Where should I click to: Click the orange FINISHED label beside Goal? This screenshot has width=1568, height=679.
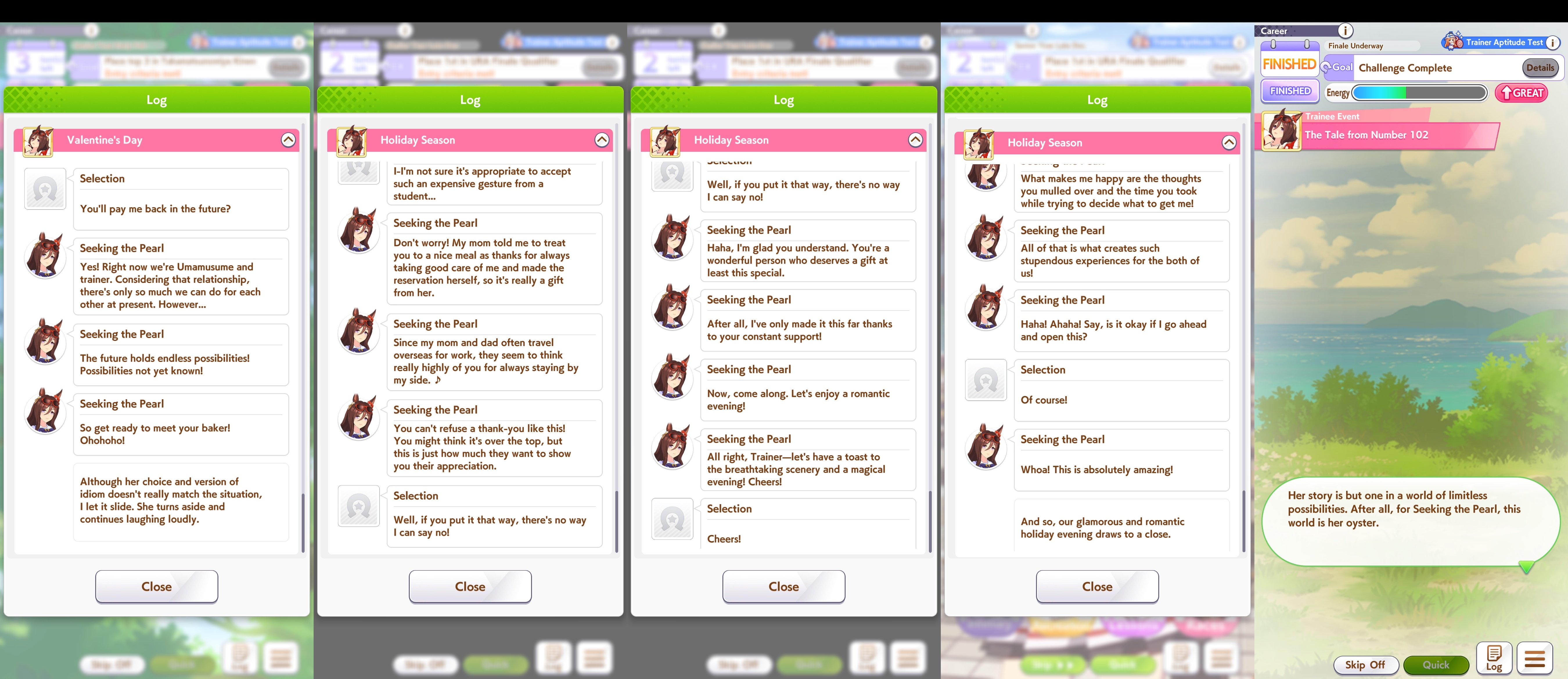pos(1289,64)
